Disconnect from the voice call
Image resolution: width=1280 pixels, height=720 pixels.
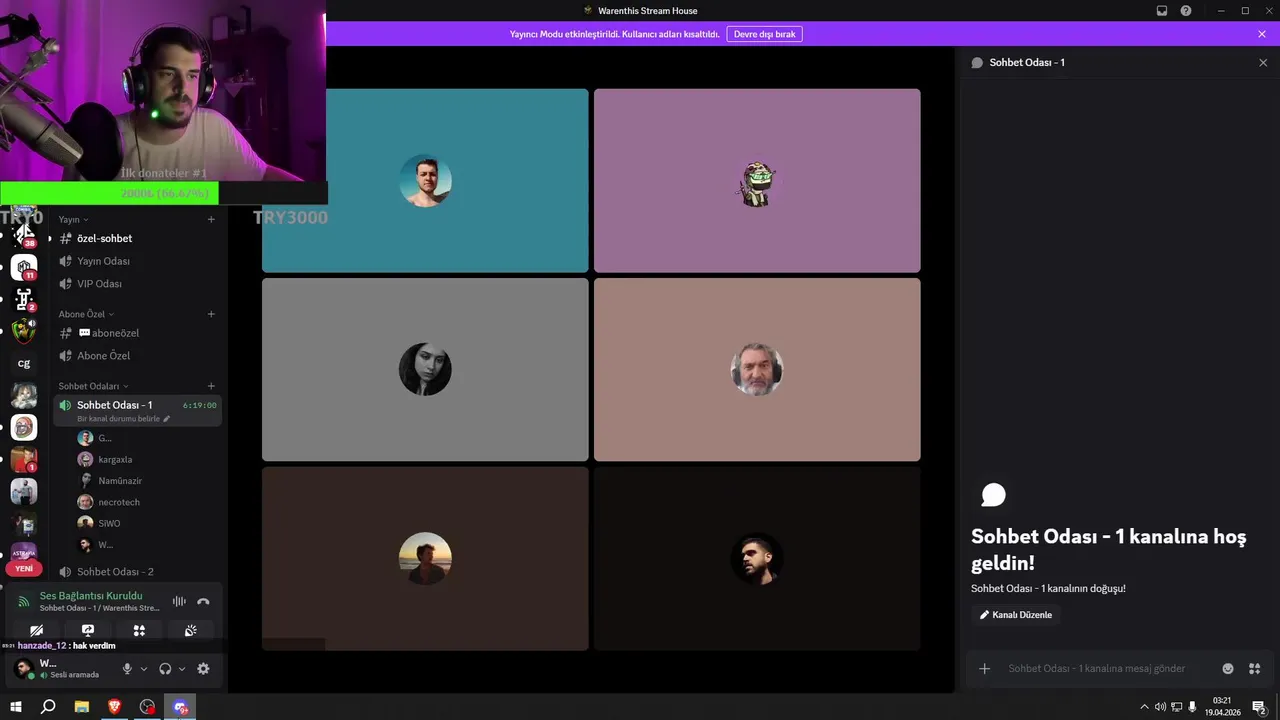coord(203,601)
